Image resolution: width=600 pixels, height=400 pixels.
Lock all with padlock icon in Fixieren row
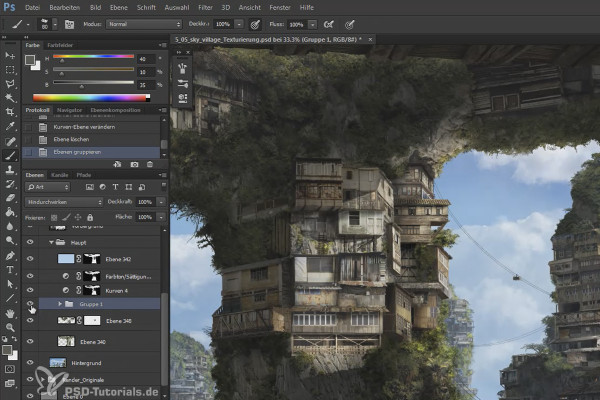coord(90,217)
